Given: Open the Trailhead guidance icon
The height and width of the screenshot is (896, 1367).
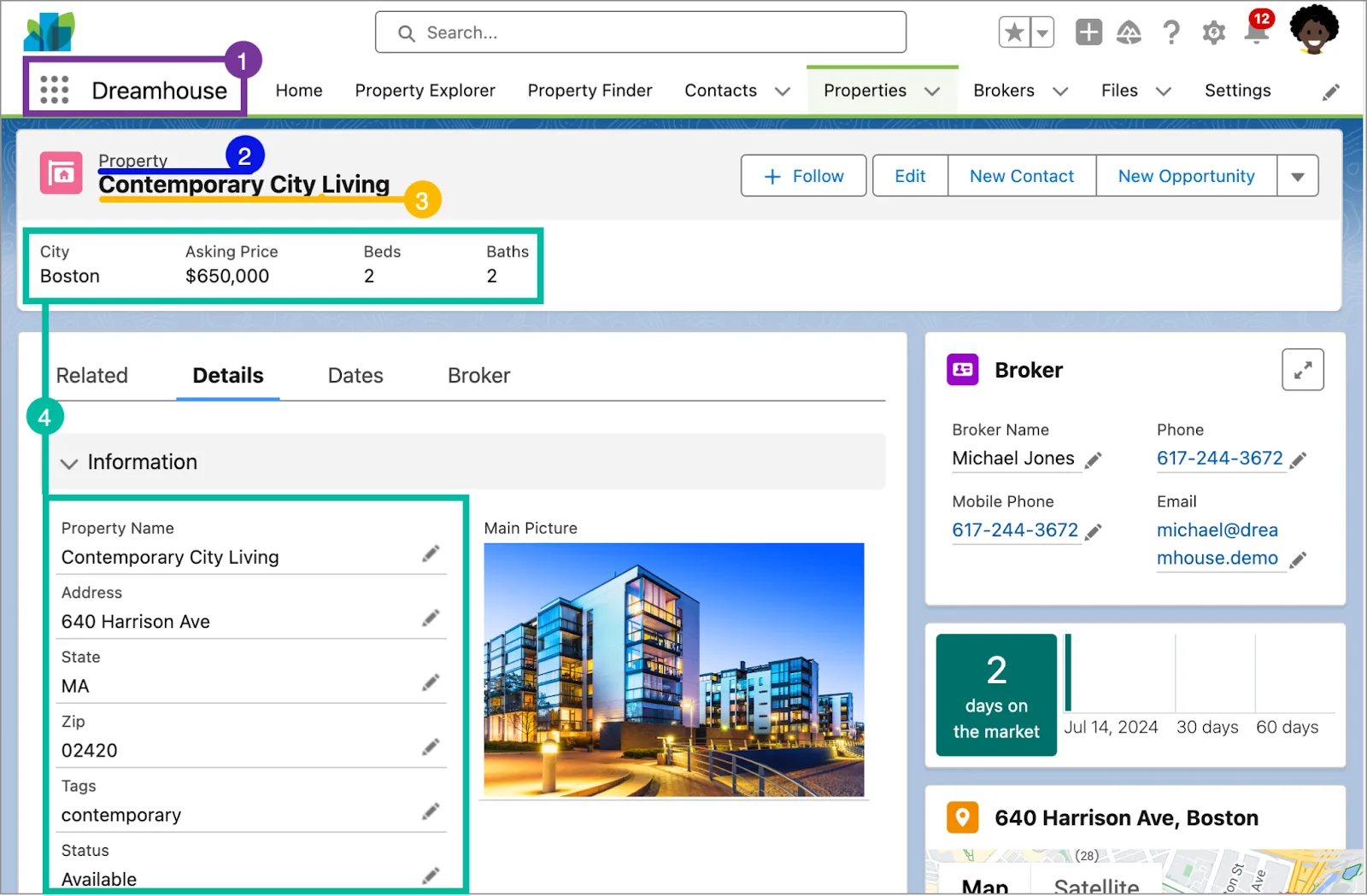Looking at the screenshot, I should pyautogui.click(x=1129, y=32).
